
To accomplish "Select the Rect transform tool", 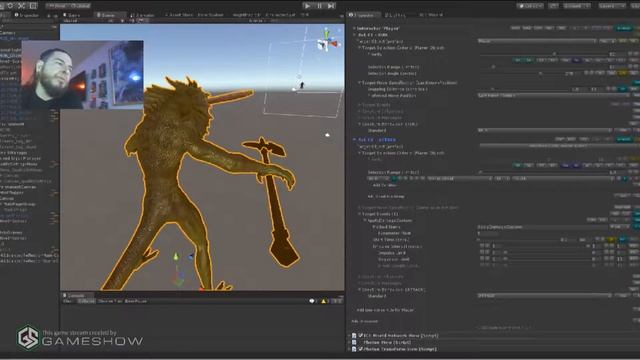I will click(33, 6).
